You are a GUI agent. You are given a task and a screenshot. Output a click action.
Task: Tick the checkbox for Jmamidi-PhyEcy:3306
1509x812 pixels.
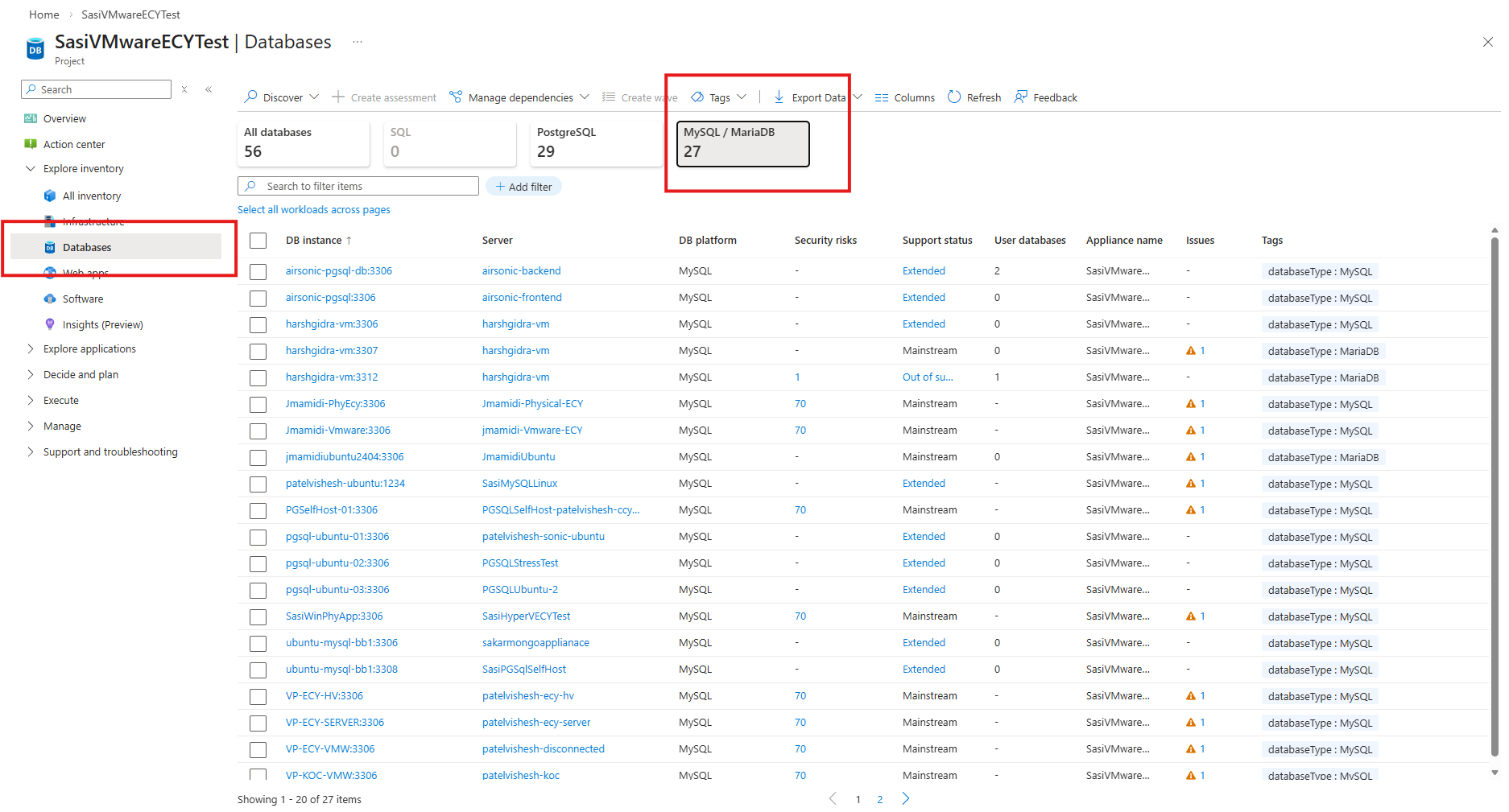(258, 404)
